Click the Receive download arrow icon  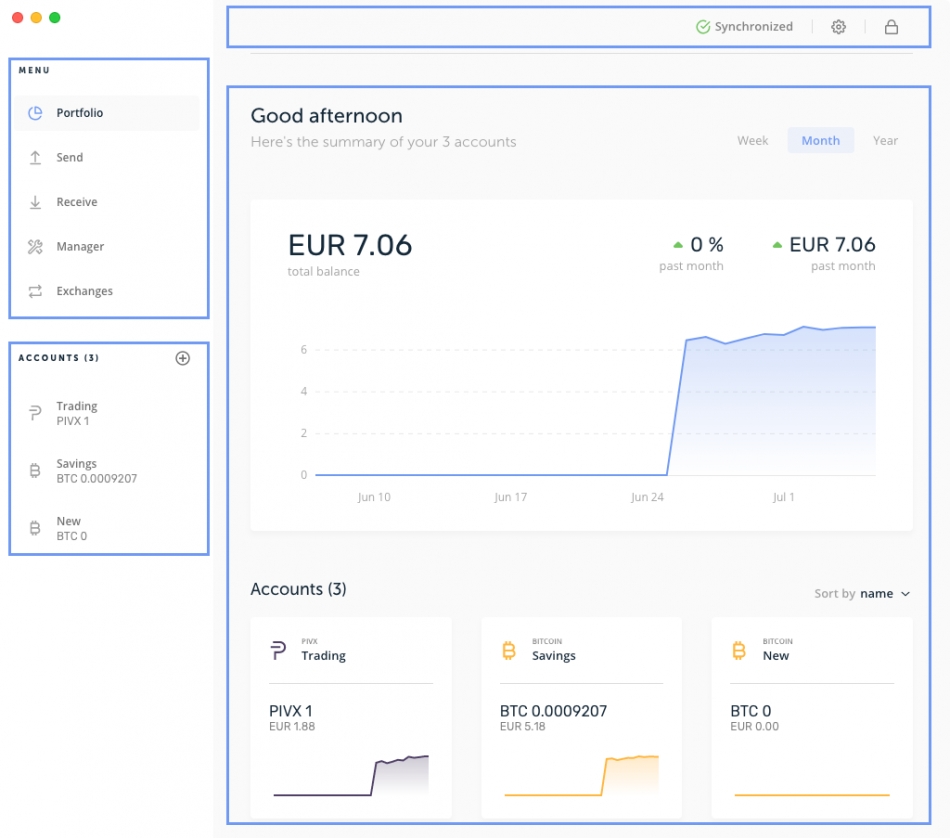tap(35, 202)
